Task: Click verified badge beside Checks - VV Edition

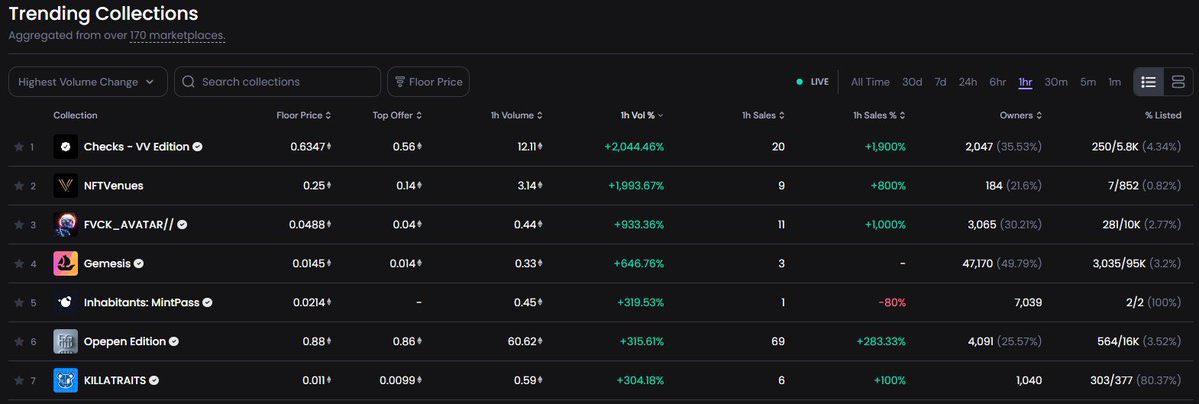Action: coord(197,147)
